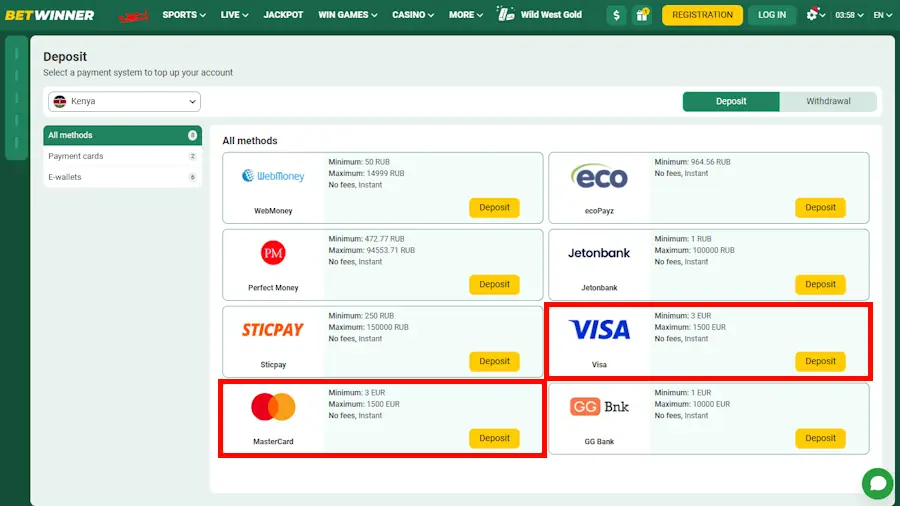Click the 'ecoPayz' label text
Viewport: 900px width, 506px height.
click(x=599, y=211)
